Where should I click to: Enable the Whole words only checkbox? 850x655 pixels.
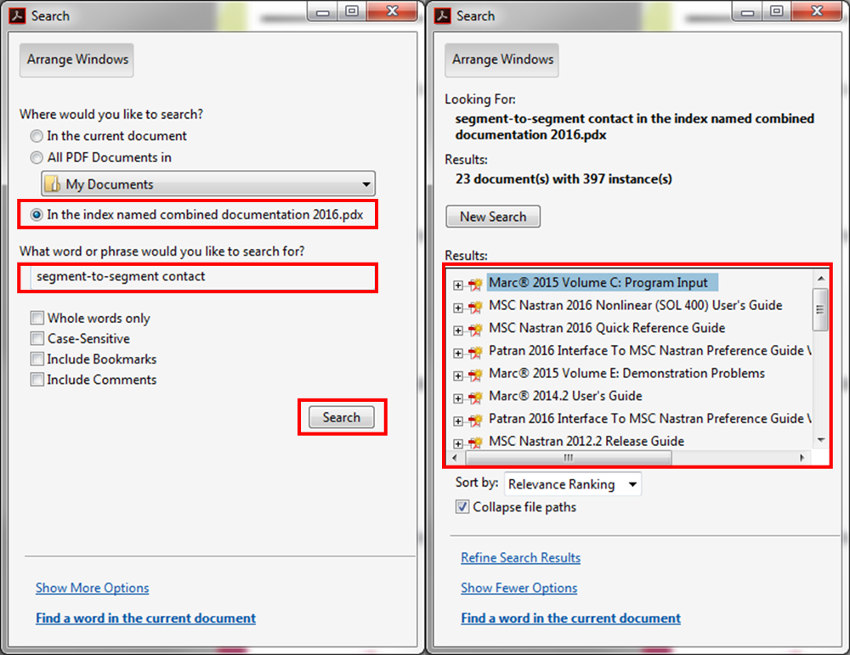pyautogui.click(x=37, y=317)
